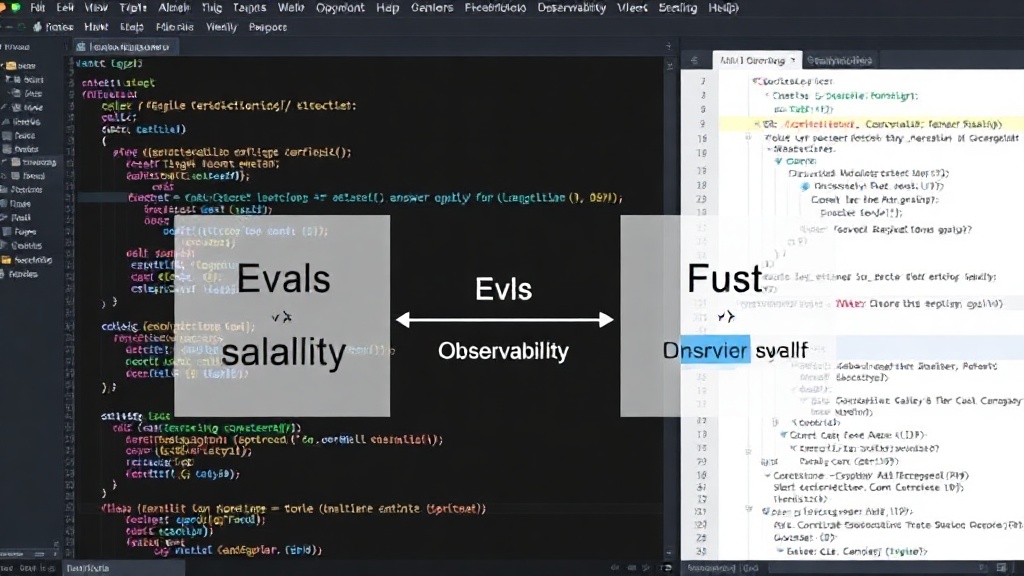Click the status text at the bottom left of the right panel
Viewport: 1024px width, 576px height.
click(x=722, y=568)
